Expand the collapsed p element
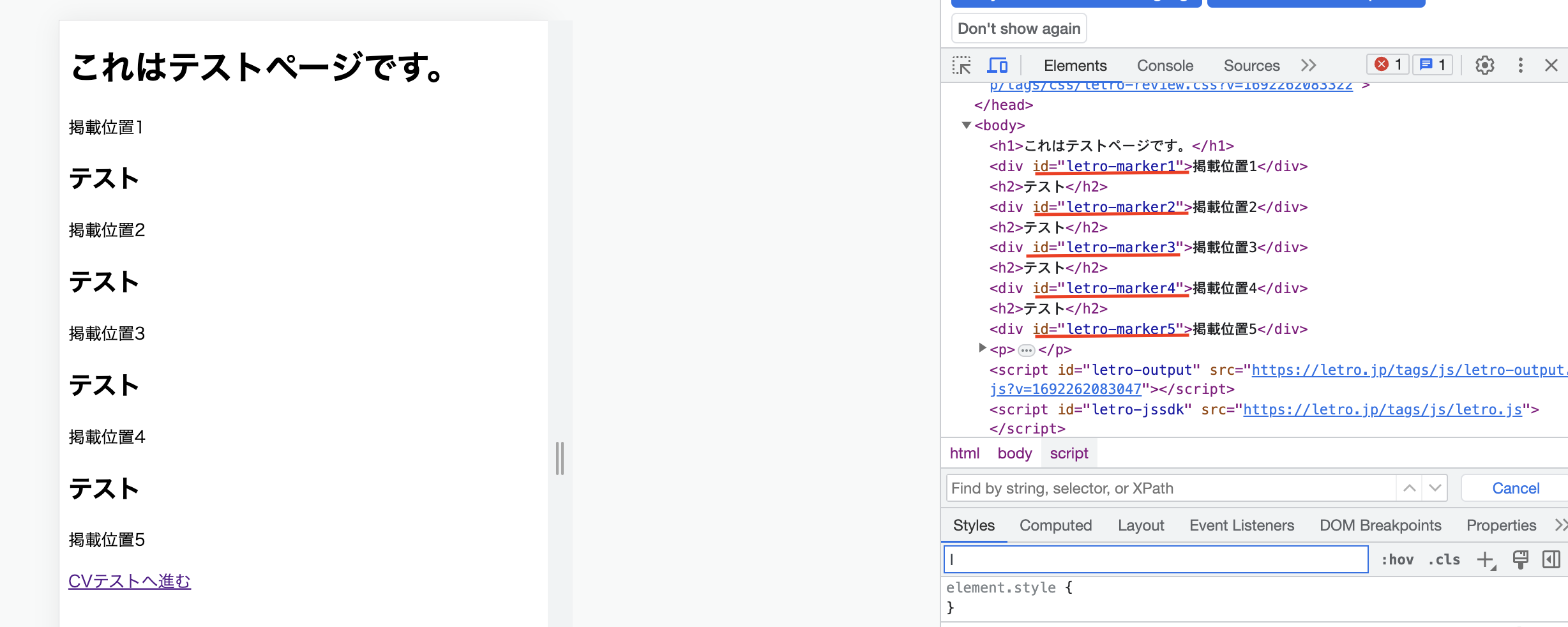The height and width of the screenshot is (627, 1568). click(x=982, y=348)
